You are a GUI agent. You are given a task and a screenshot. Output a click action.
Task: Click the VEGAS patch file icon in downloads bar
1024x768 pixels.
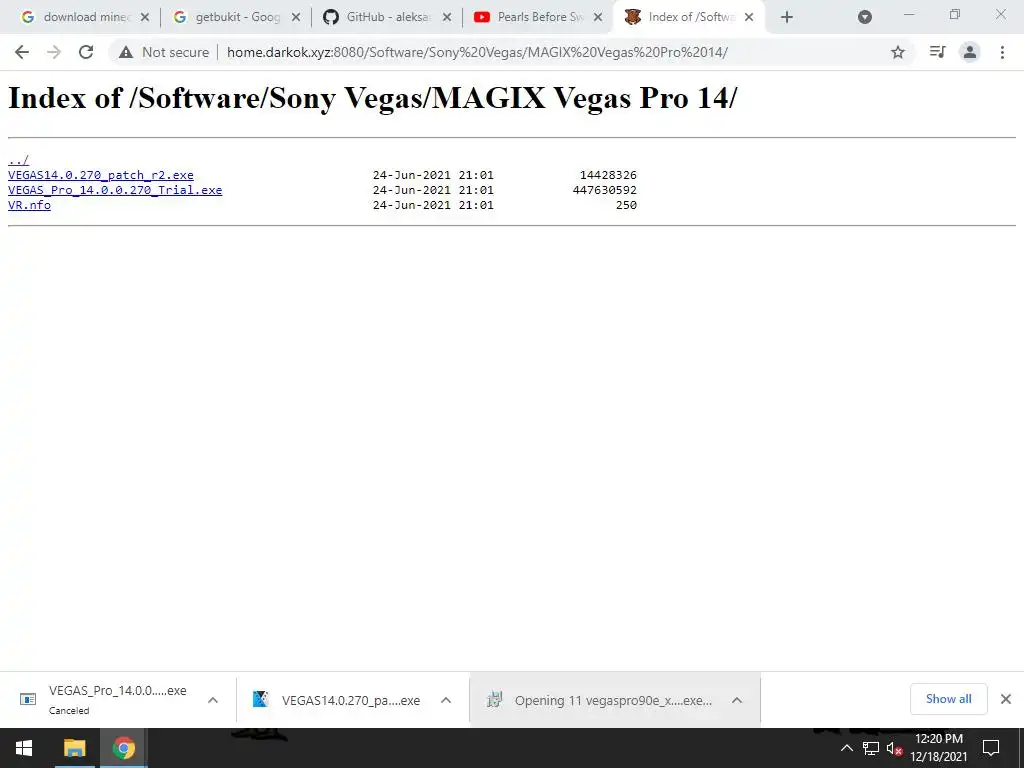261,699
